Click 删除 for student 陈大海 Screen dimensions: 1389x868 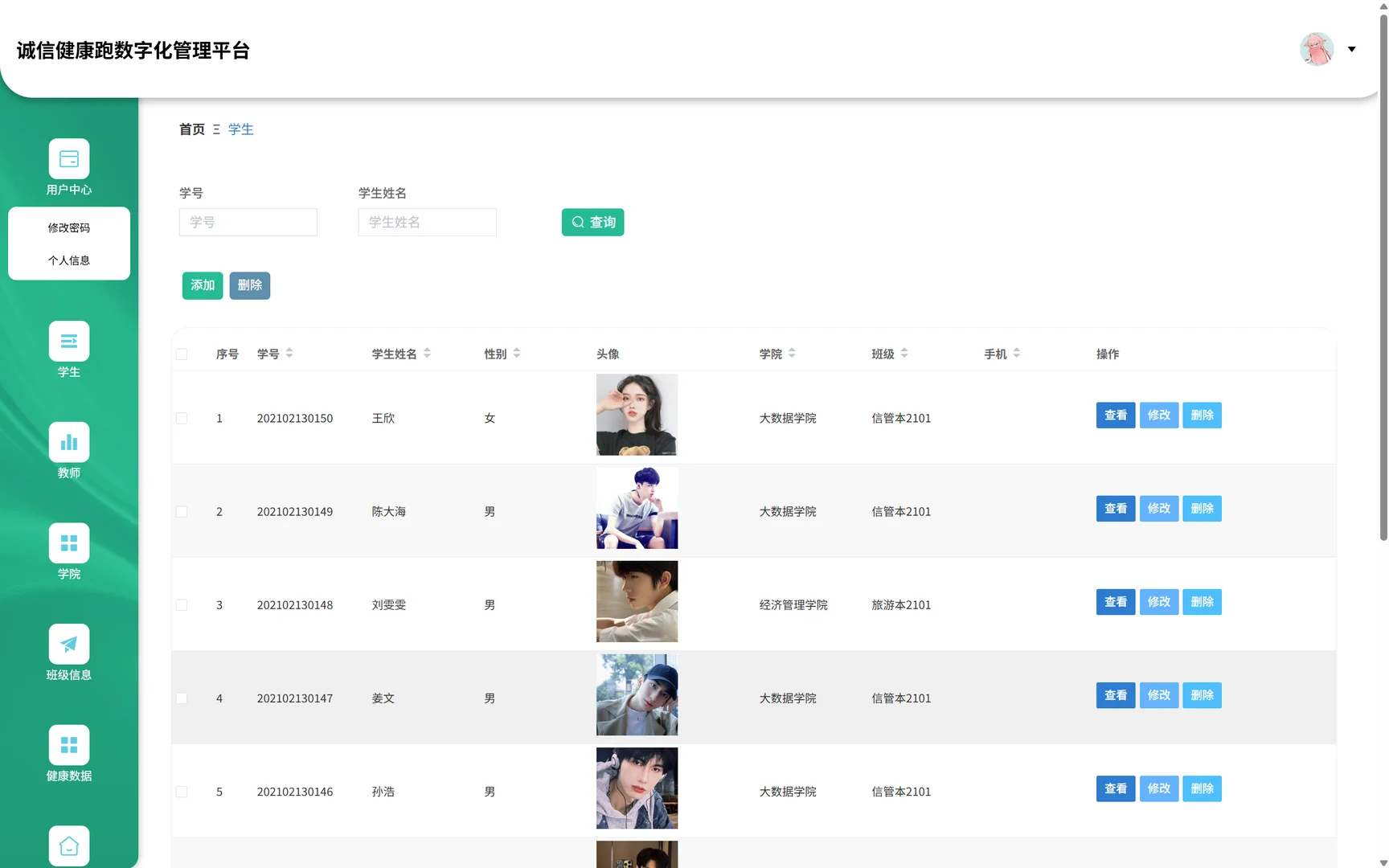click(x=1203, y=509)
